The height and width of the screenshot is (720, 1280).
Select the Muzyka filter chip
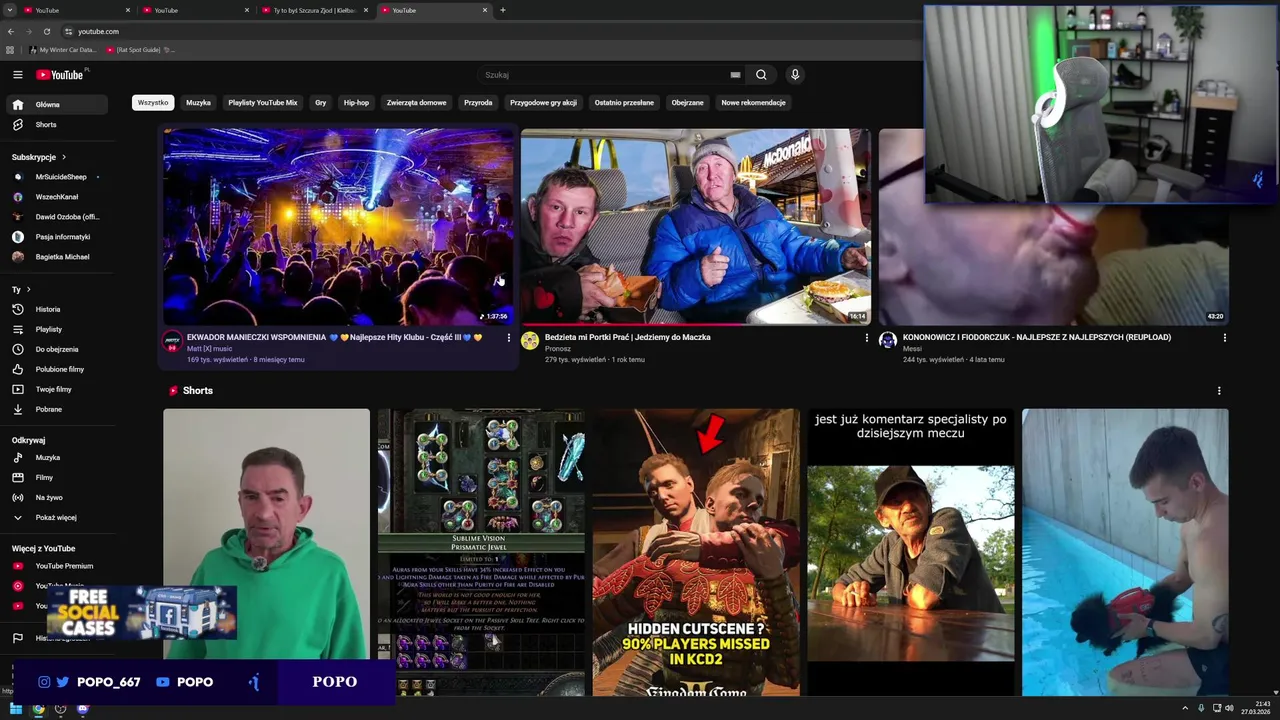[198, 103]
